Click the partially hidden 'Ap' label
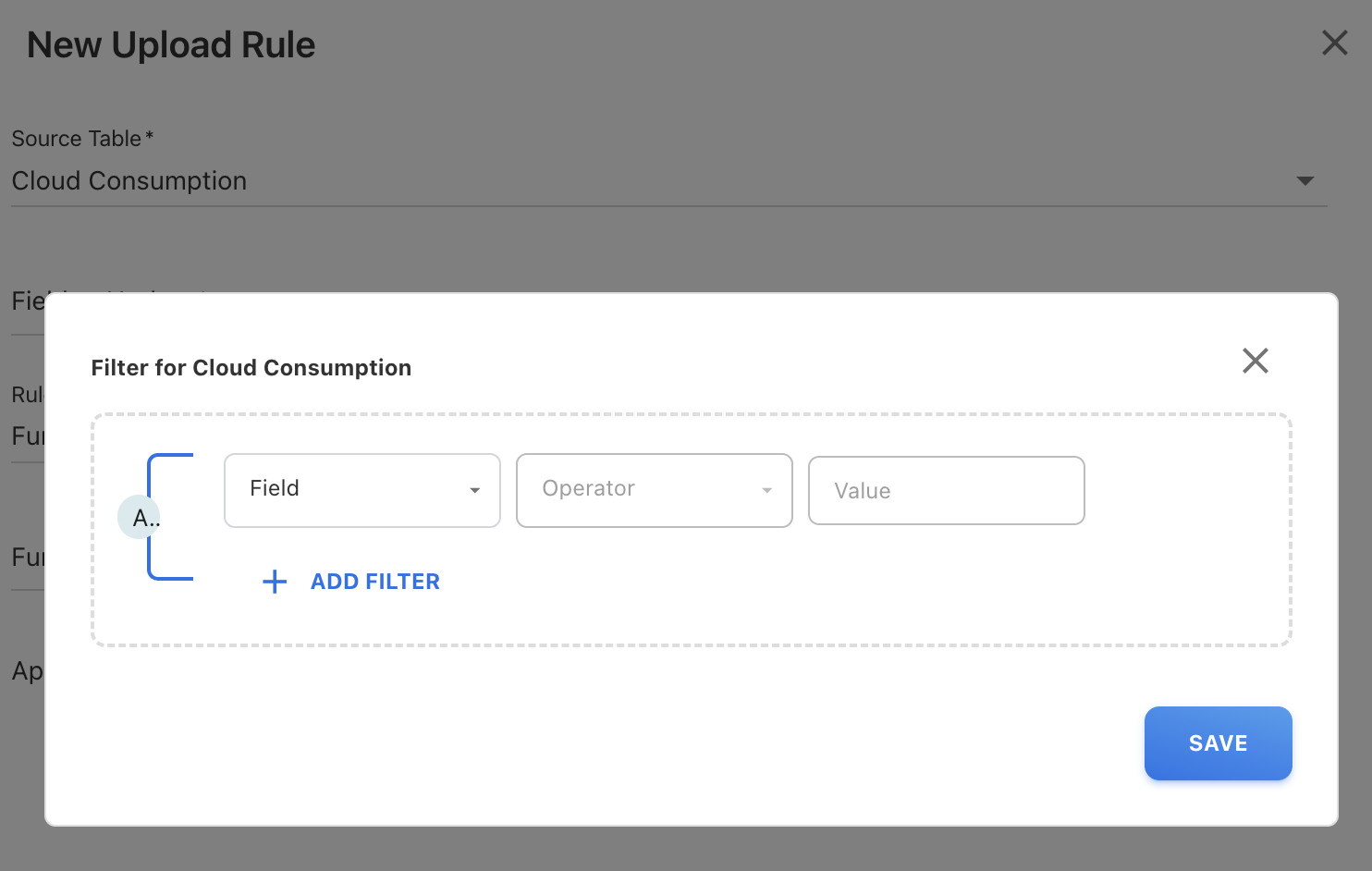The width and height of the screenshot is (1372, 871). [x=26, y=671]
